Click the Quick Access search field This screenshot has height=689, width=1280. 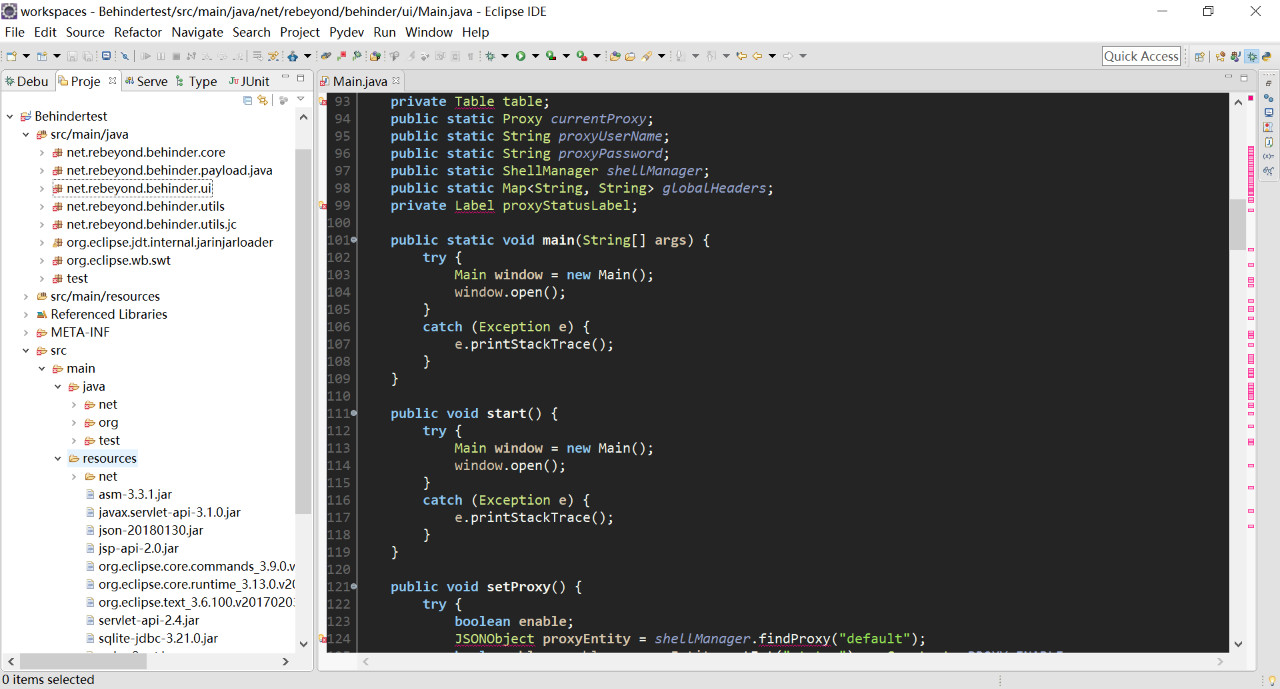pyautogui.click(x=1141, y=56)
